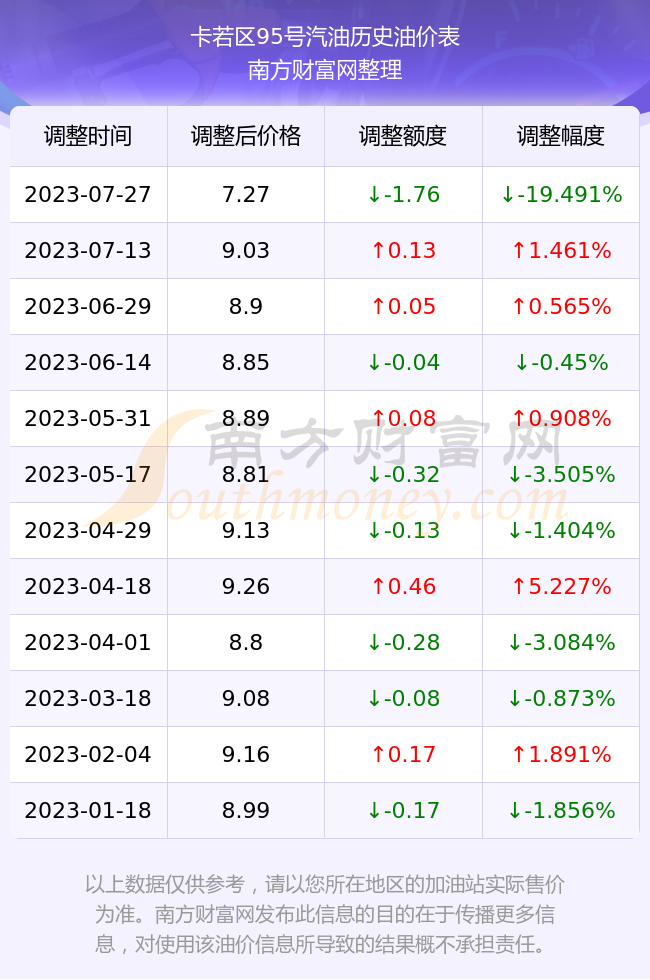Image resolution: width=650 pixels, height=980 pixels.
Task: Click the 调整后价格 column header
Action: click(246, 136)
